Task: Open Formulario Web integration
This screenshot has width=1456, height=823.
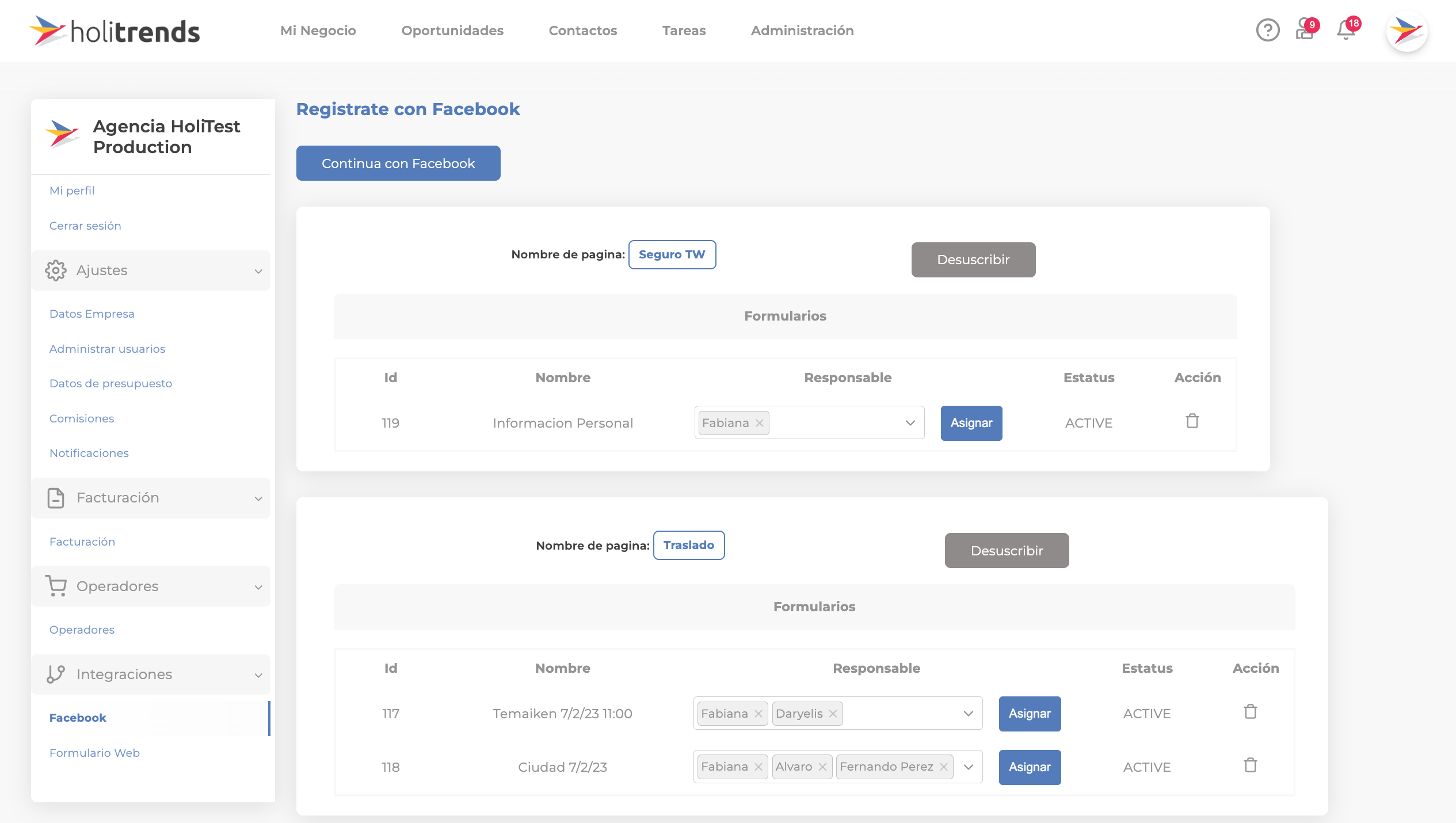Action: coord(94,753)
